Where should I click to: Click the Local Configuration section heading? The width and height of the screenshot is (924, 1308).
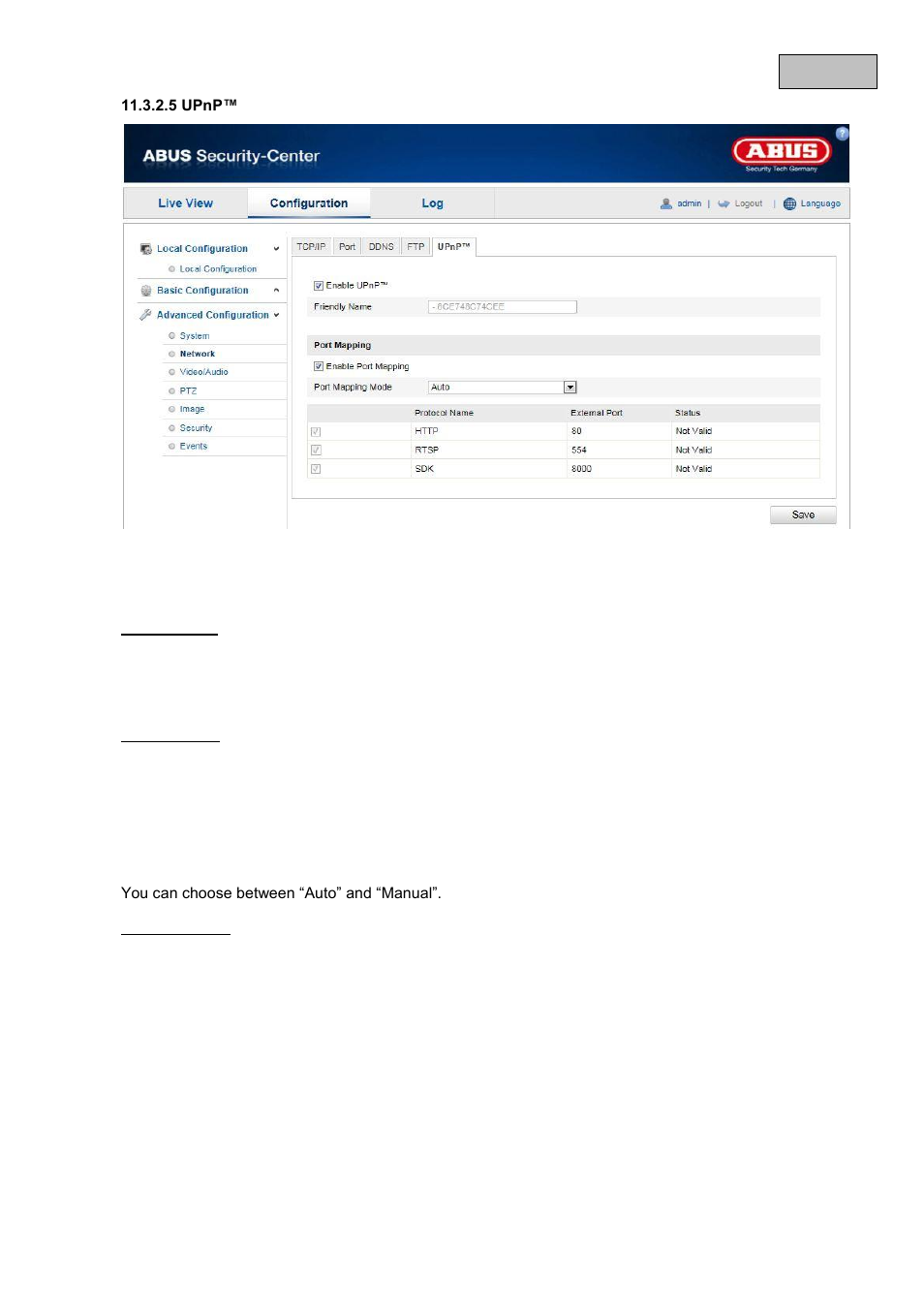[x=202, y=249]
